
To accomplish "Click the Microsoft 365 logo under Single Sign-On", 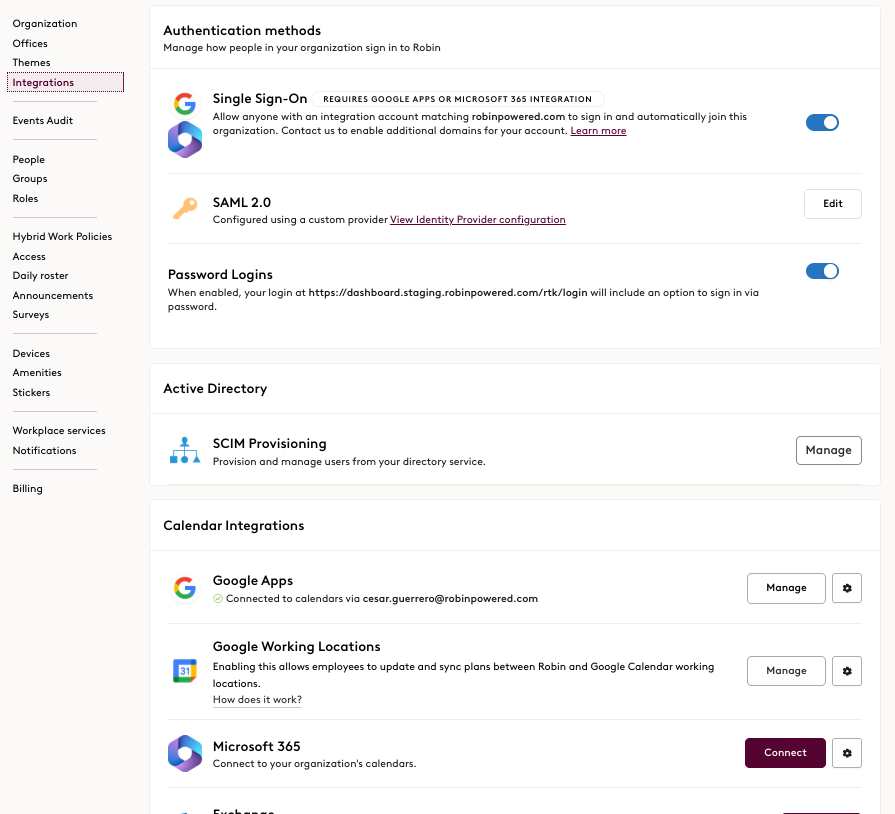I will [185, 138].
